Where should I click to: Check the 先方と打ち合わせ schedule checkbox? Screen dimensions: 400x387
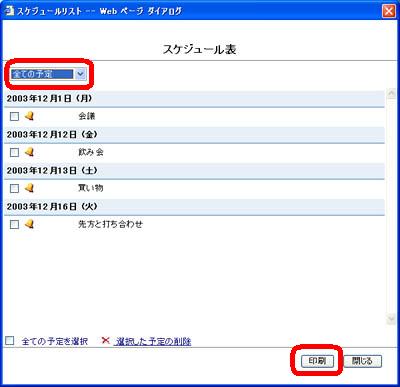14,224
